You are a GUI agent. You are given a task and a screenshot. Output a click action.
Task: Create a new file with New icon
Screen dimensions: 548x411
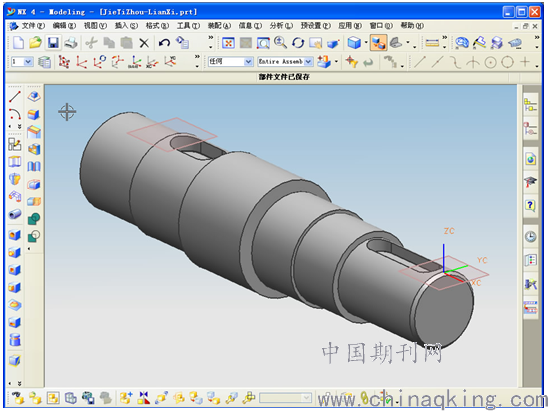(18, 43)
